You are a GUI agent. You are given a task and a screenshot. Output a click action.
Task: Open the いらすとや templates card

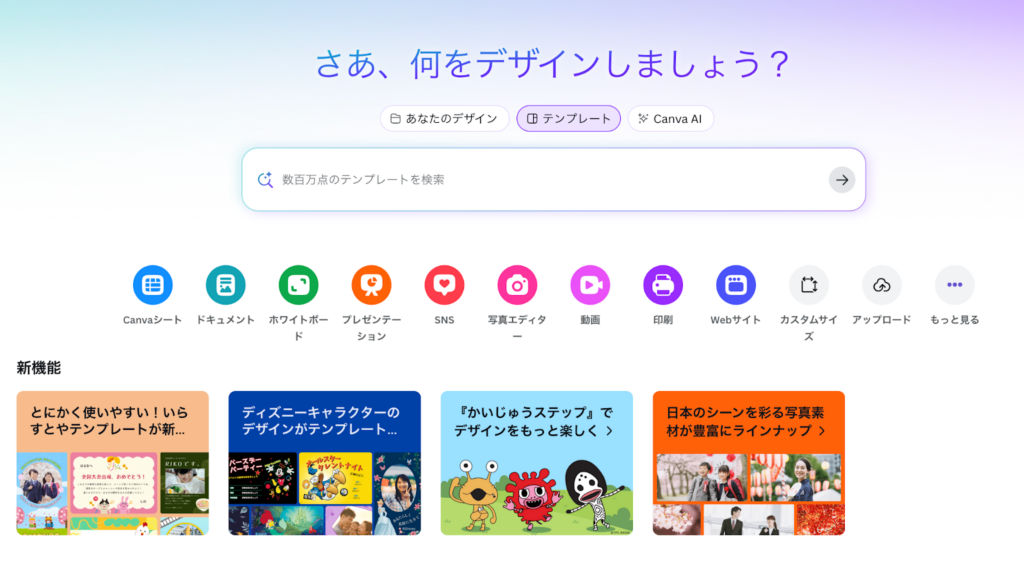pos(113,463)
